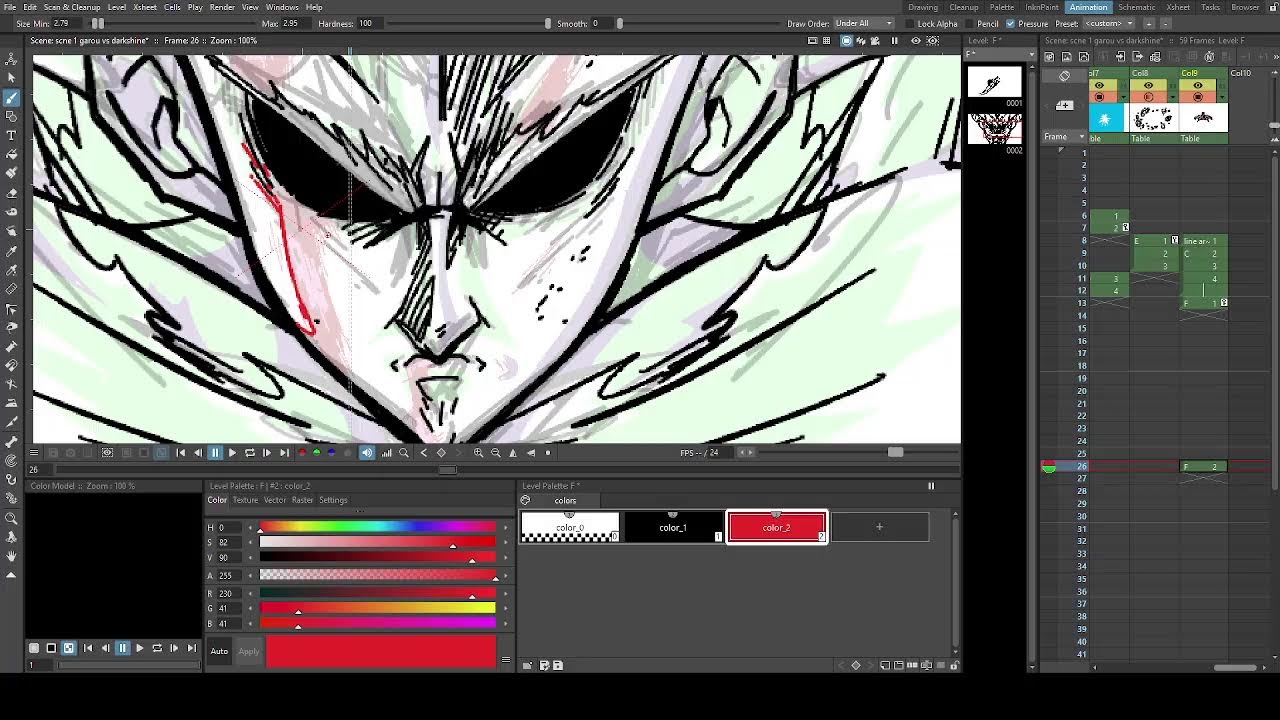Freeze the viewer with pause icon
This screenshot has height=720, width=1280.
pos(894,41)
